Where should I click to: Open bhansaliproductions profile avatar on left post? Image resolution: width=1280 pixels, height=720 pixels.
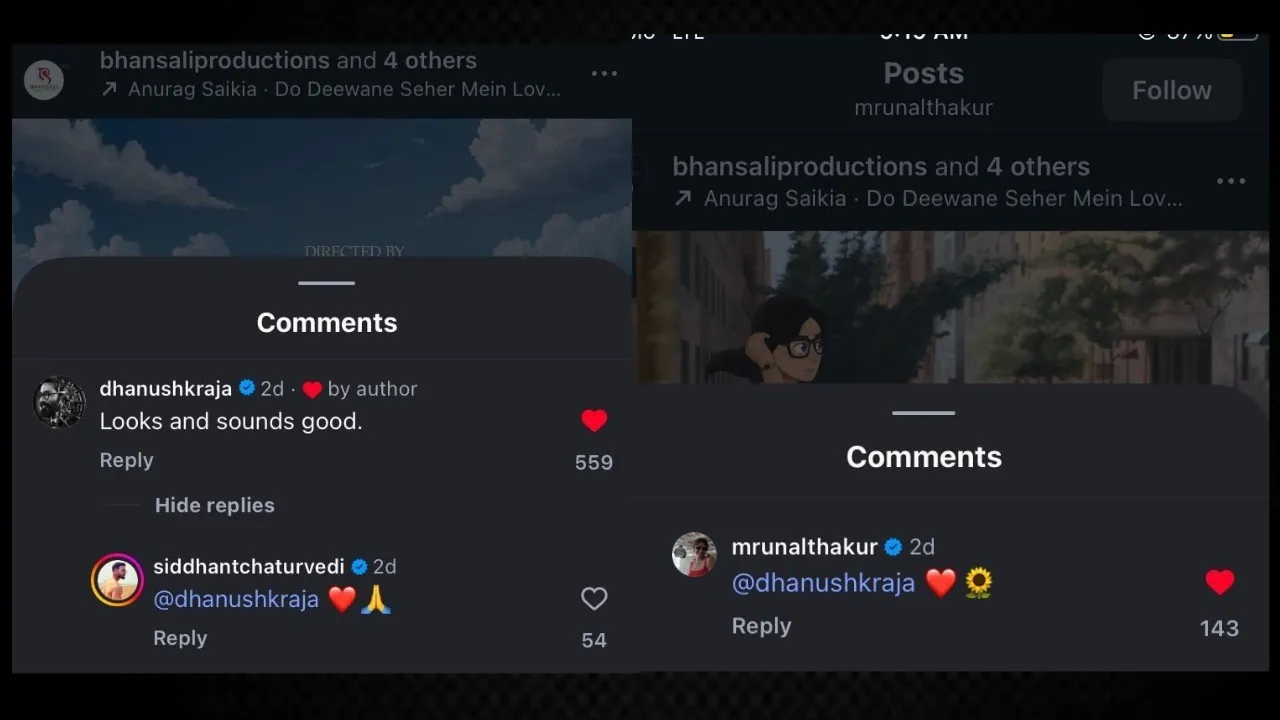coord(44,80)
